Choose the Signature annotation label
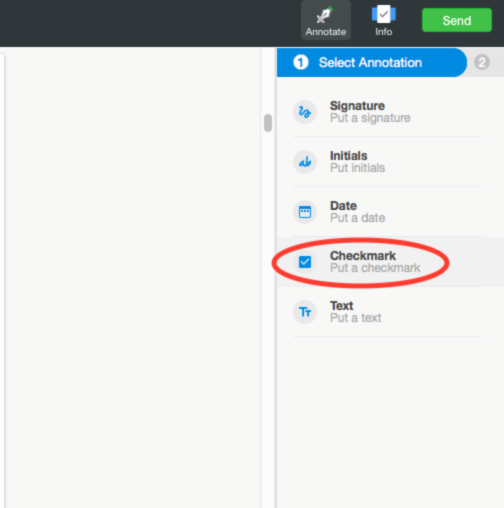This screenshot has height=508, width=504. point(357,106)
